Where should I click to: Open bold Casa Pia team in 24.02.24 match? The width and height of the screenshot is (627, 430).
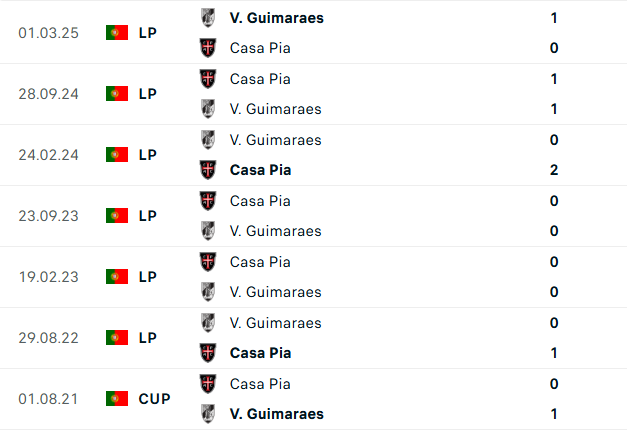pyautogui.click(x=260, y=170)
